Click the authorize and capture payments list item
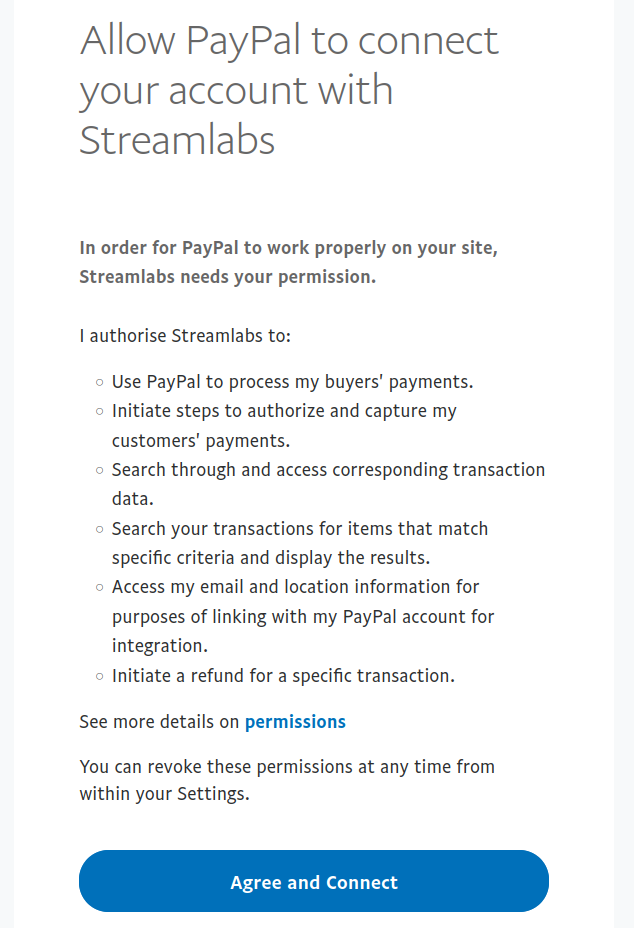634x928 pixels. tap(284, 425)
